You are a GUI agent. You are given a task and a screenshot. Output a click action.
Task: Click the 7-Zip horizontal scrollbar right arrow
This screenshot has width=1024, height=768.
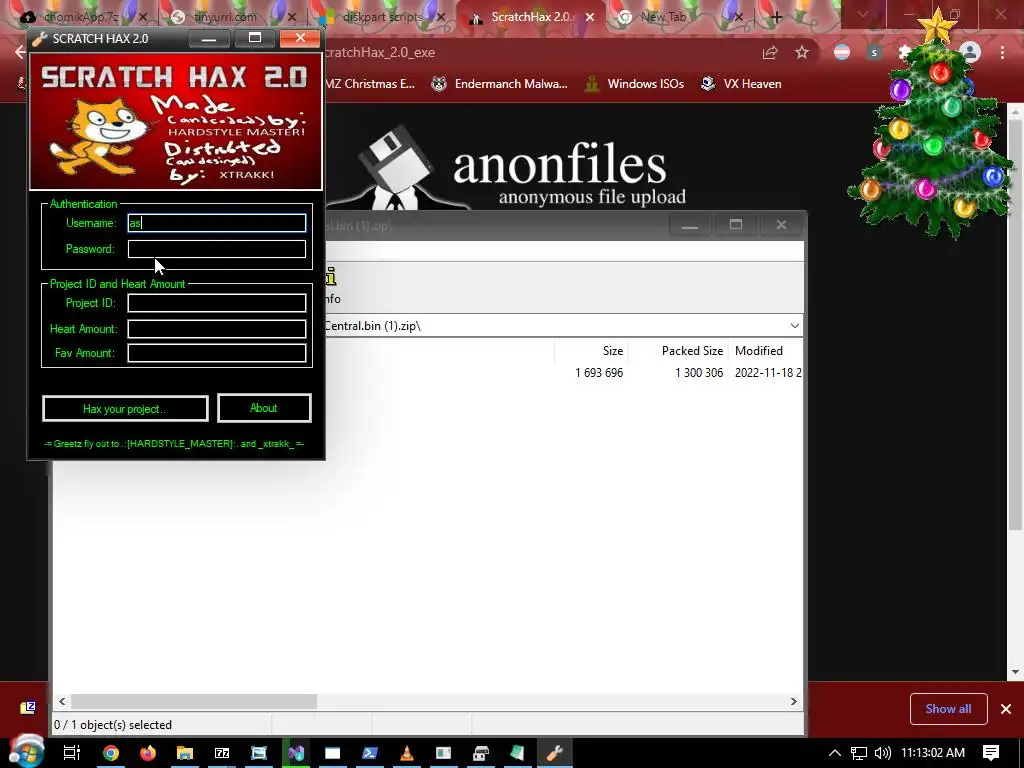click(x=793, y=701)
